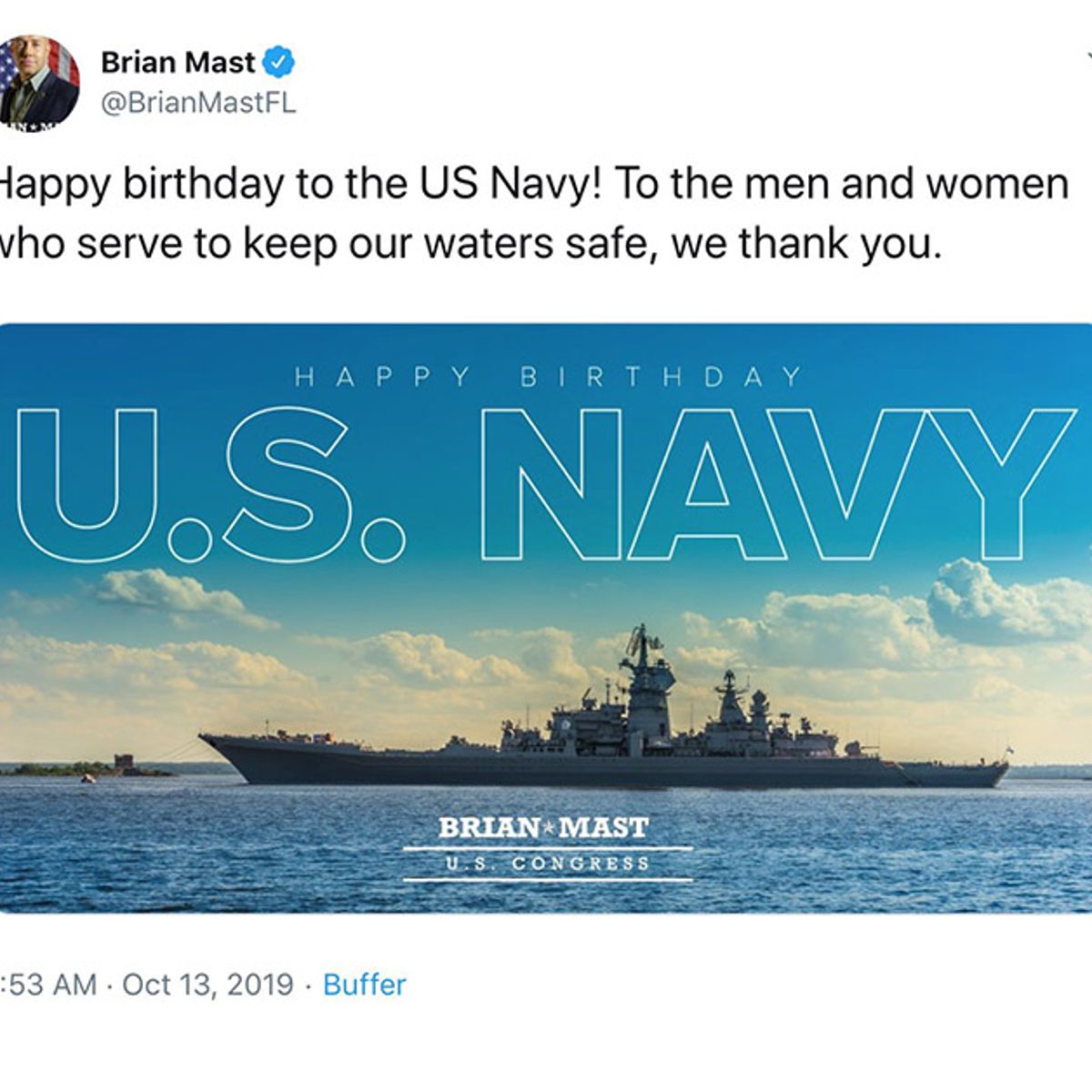
Task: Click the Buffer source link
Action: [365, 985]
